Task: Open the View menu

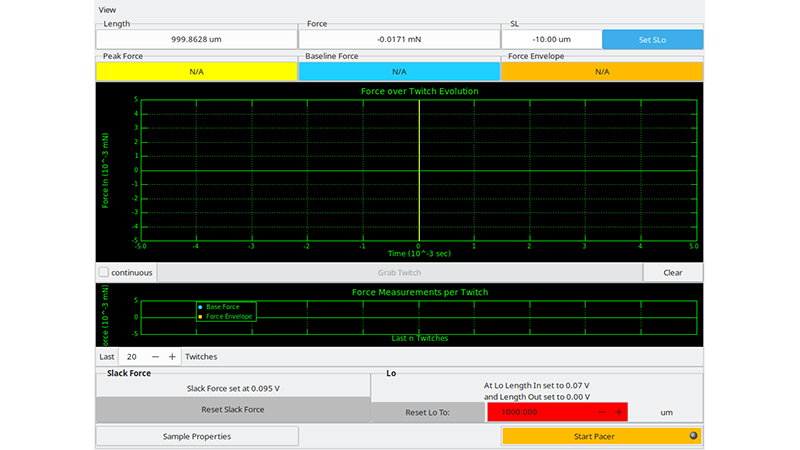Action: click(107, 10)
